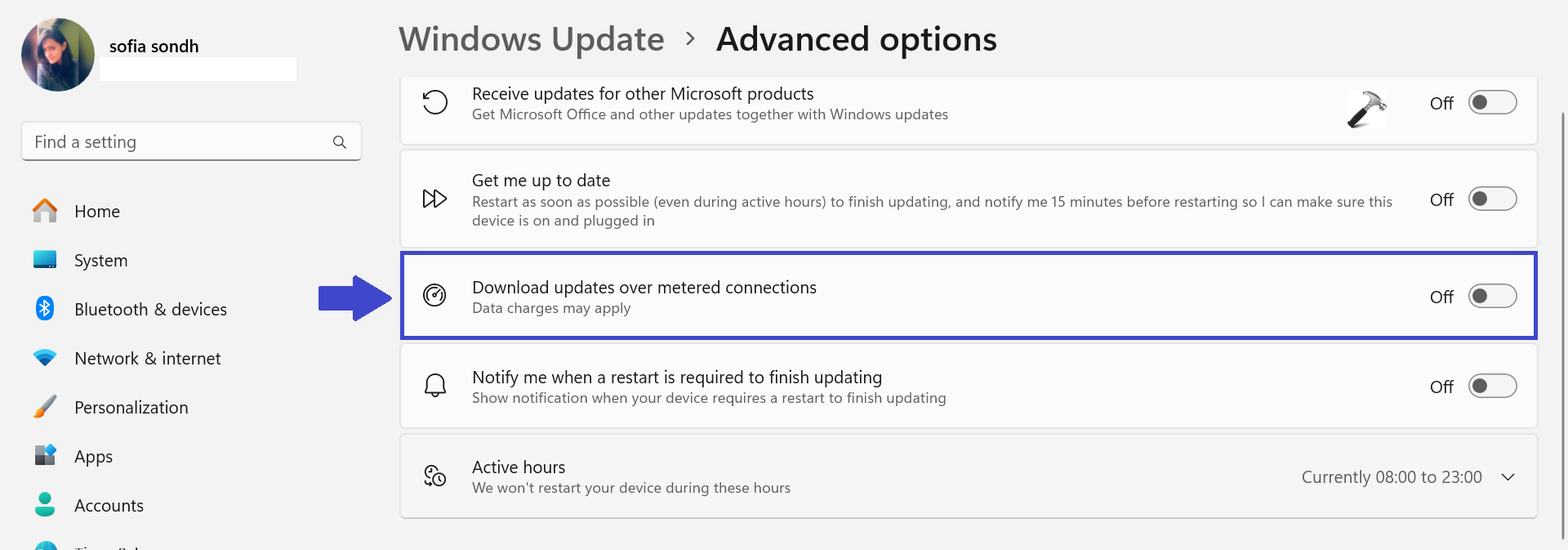The width and height of the screenshot is (1568, 550).
Task: Click the Personalization paintbrush icon
Action: [x=45, y=407]
